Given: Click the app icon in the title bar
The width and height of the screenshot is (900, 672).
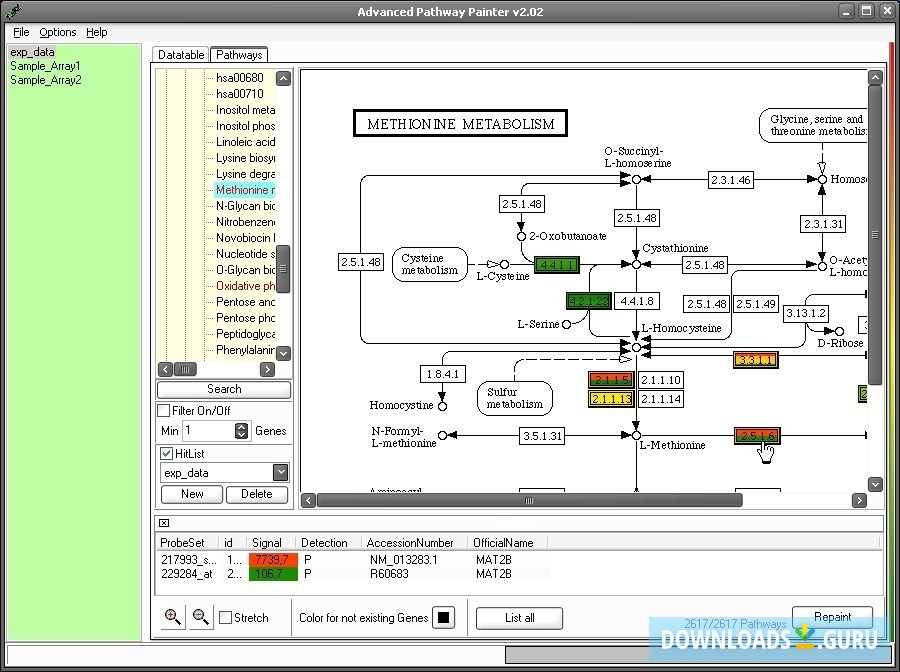Looking at the screenshot, I should tap(14, 11).
